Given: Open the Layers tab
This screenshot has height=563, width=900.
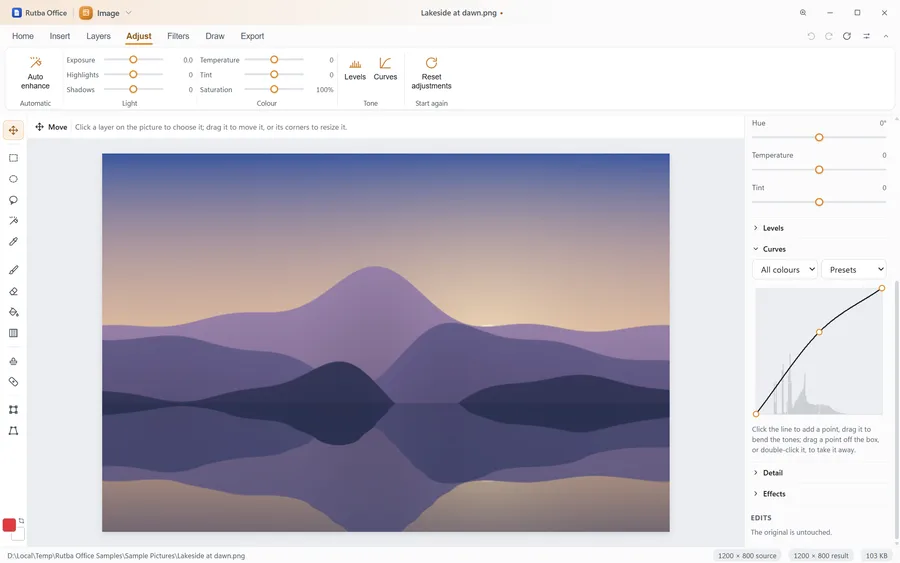Looking at the screenshot, I should coord(98,36).
